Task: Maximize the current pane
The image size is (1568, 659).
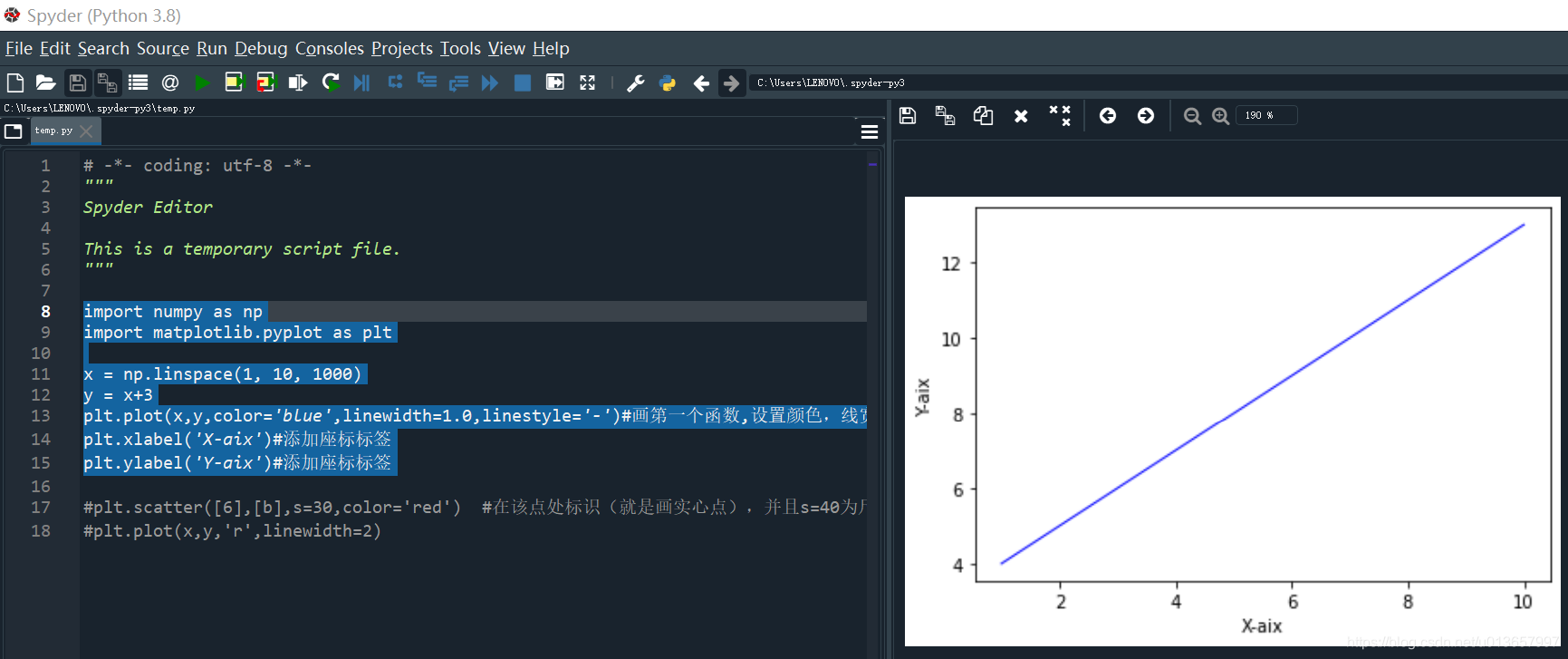Action: click(555, 82)
